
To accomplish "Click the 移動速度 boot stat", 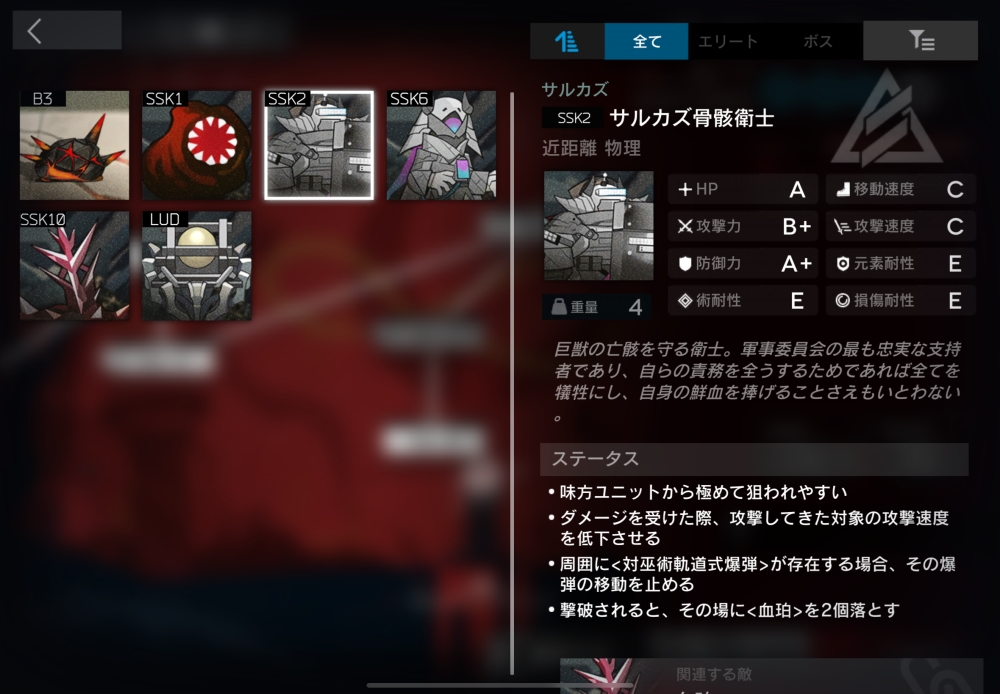I will point(901,189).
